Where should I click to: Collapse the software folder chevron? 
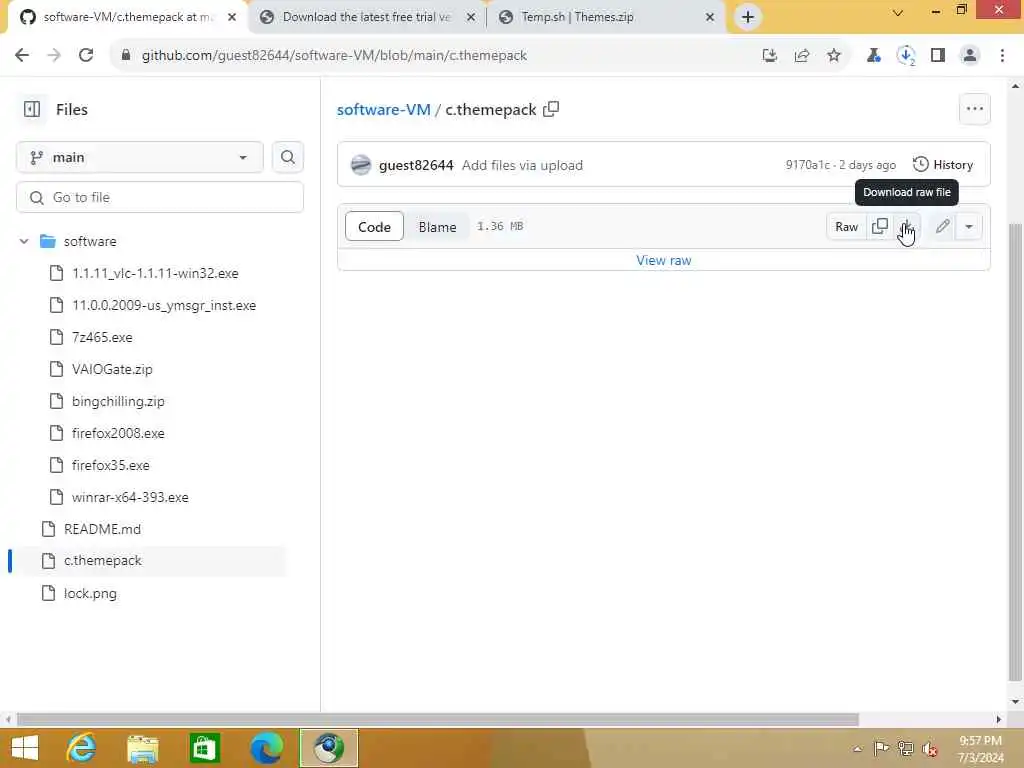tap(24, 241)
